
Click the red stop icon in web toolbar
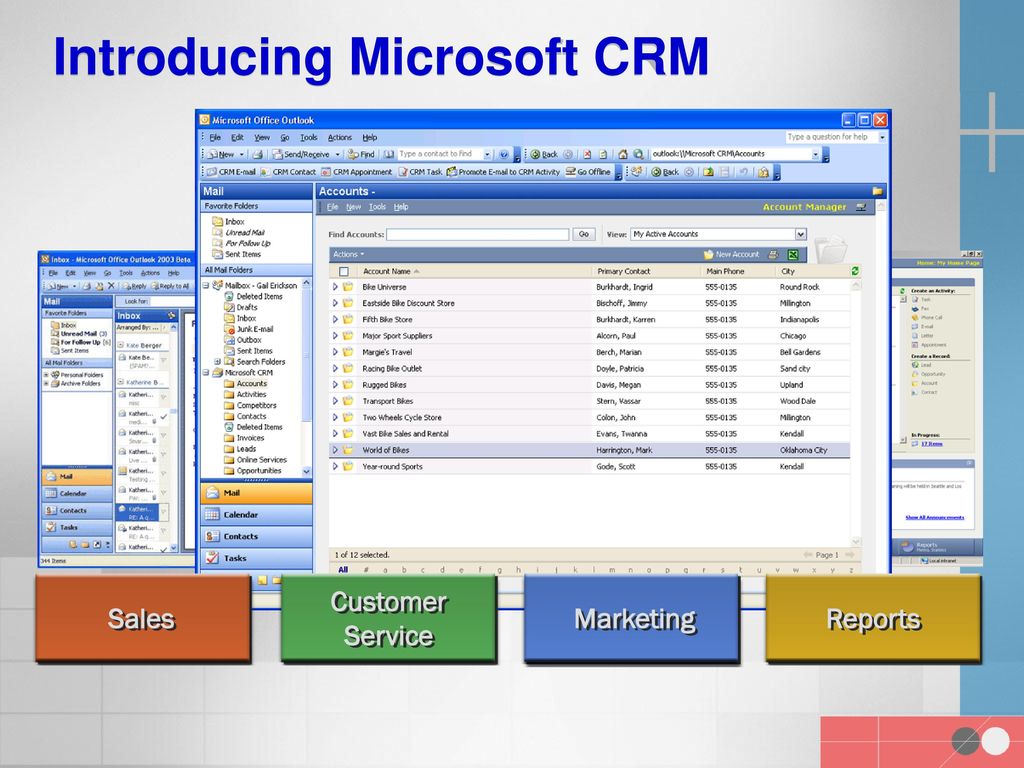pyautogui.click(x=587, y=154)
